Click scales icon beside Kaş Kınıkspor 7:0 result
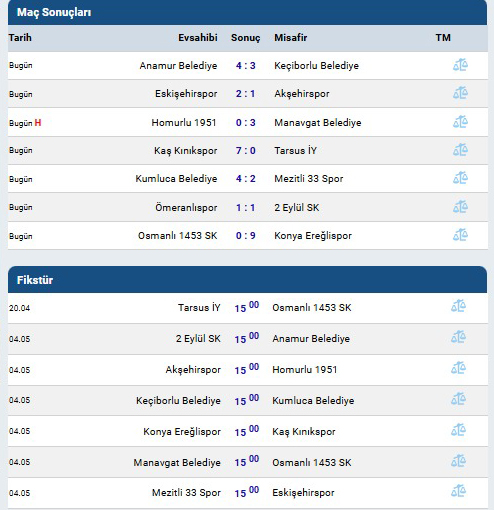This screenshot has height=510, width=494. 460,150
